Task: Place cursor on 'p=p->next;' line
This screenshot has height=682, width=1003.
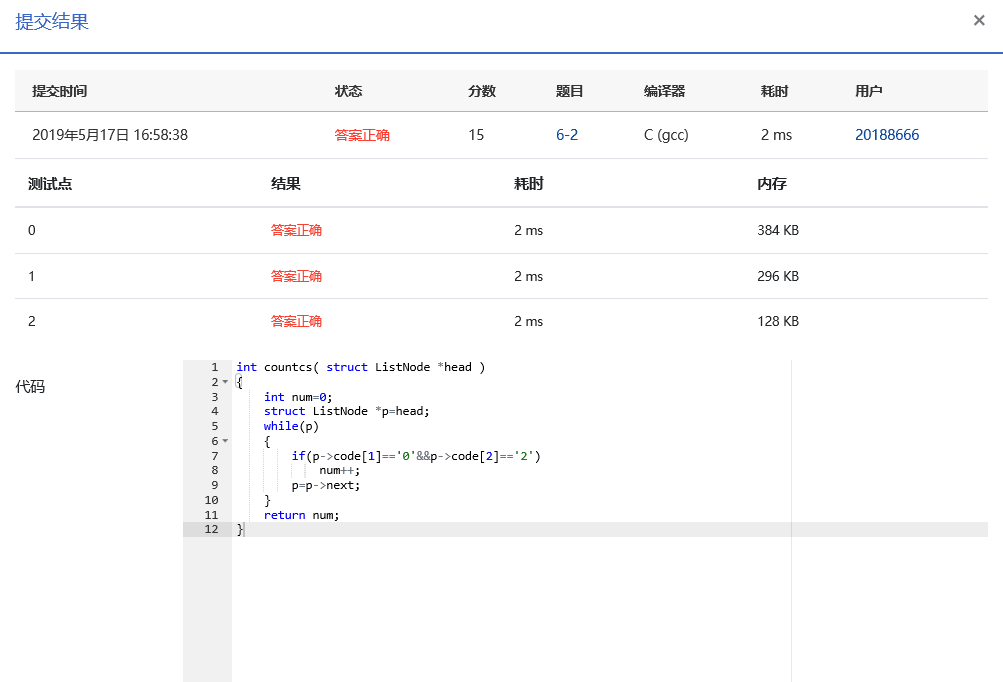Action: (x=326, y=485)
